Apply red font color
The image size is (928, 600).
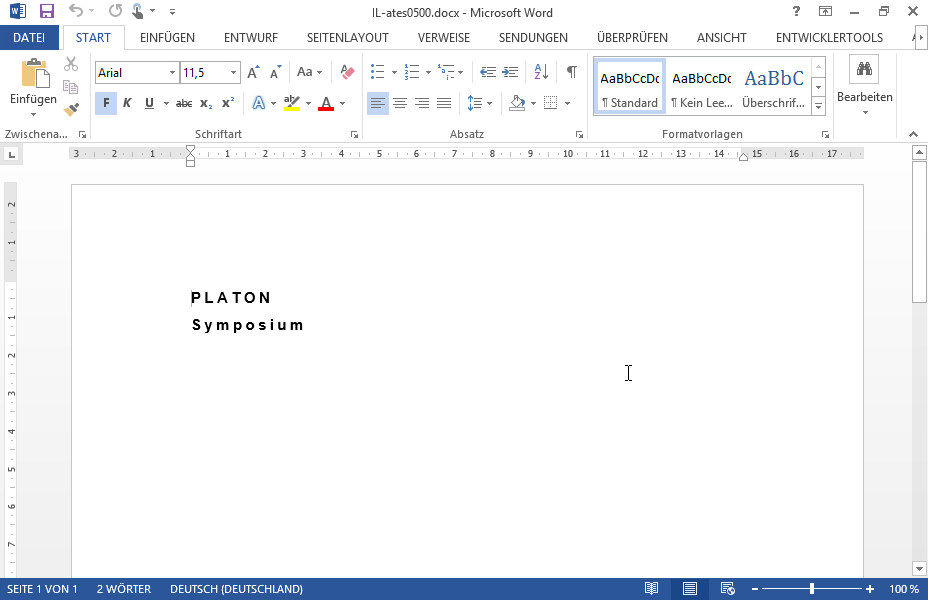coord(326,104)
